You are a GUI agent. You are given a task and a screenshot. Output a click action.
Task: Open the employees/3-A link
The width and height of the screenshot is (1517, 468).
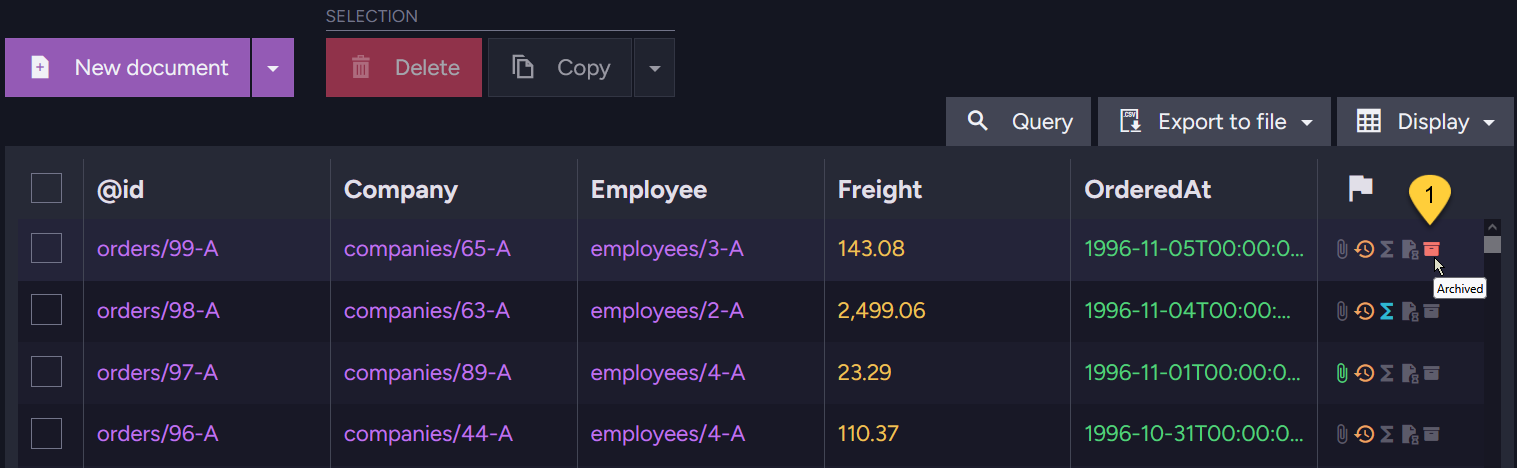(667, 249)
